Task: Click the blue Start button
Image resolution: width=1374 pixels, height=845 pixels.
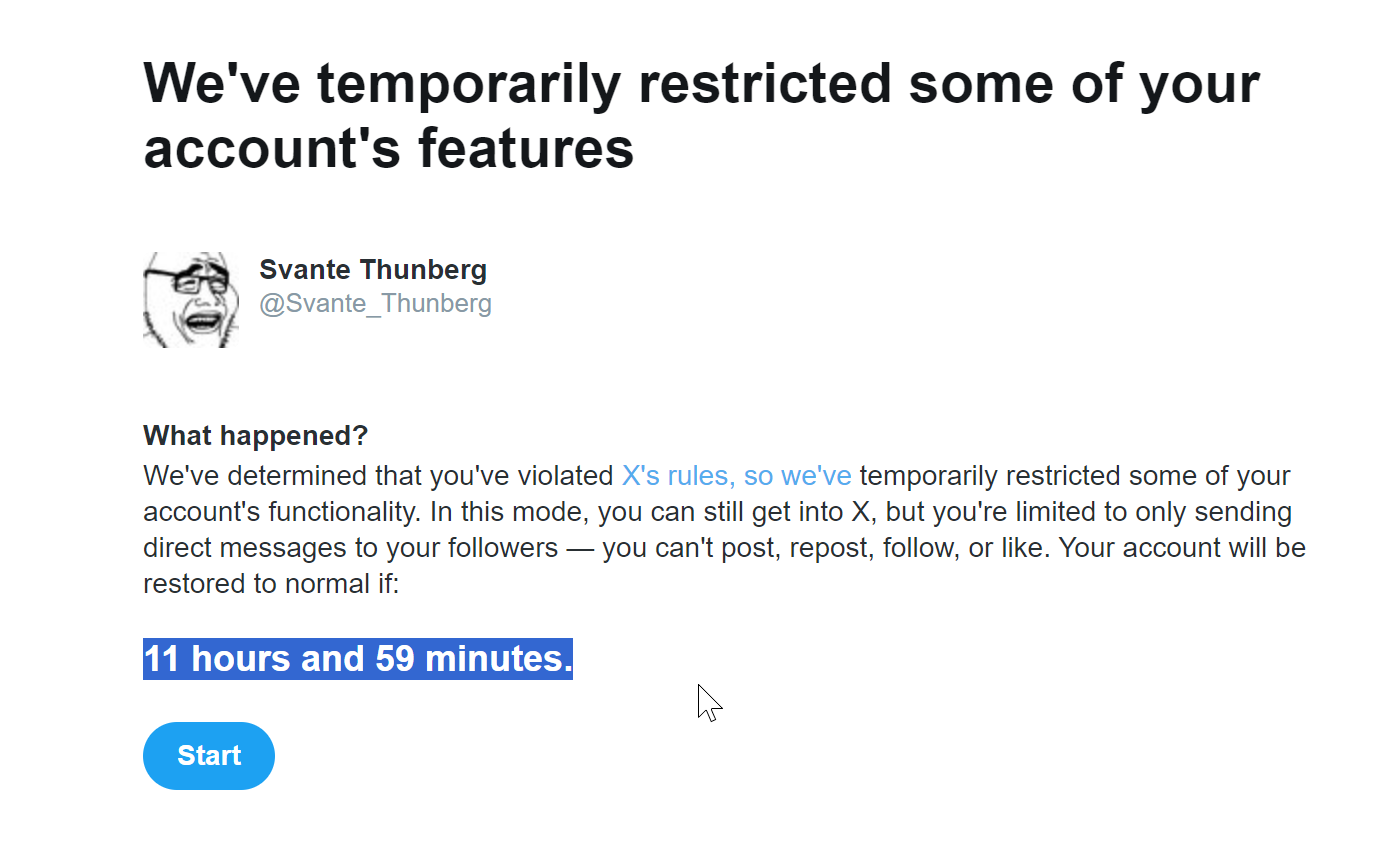Action: 208,755
